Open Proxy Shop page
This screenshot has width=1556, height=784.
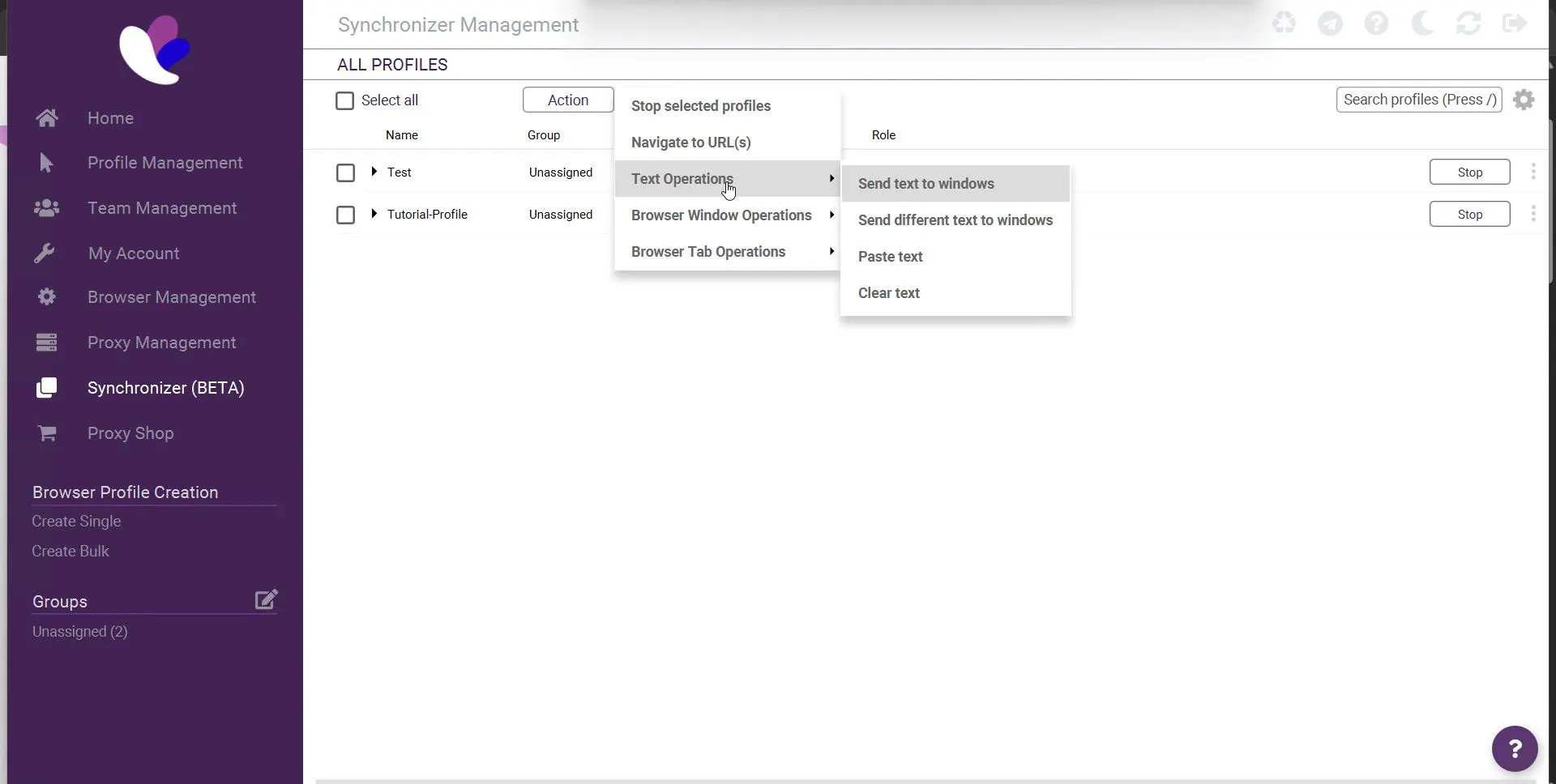pos(130,433)
